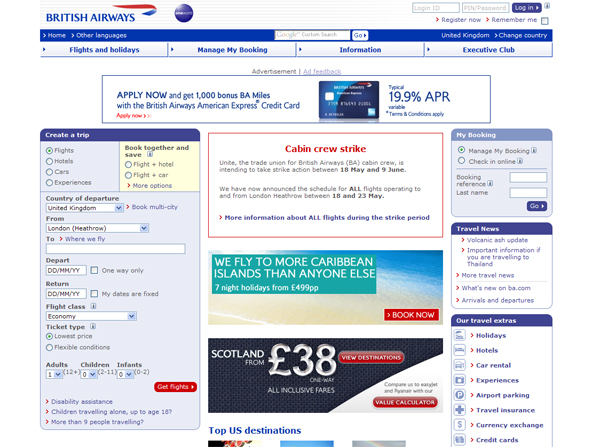600x447 pixels.
Task: Select the Flight + hotel option
Action: pos(129,165)
